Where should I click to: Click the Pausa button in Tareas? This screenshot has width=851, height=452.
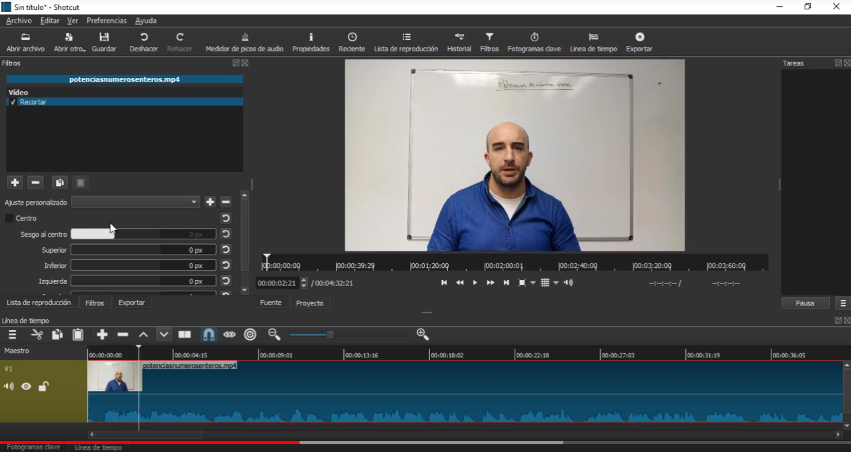804,302
